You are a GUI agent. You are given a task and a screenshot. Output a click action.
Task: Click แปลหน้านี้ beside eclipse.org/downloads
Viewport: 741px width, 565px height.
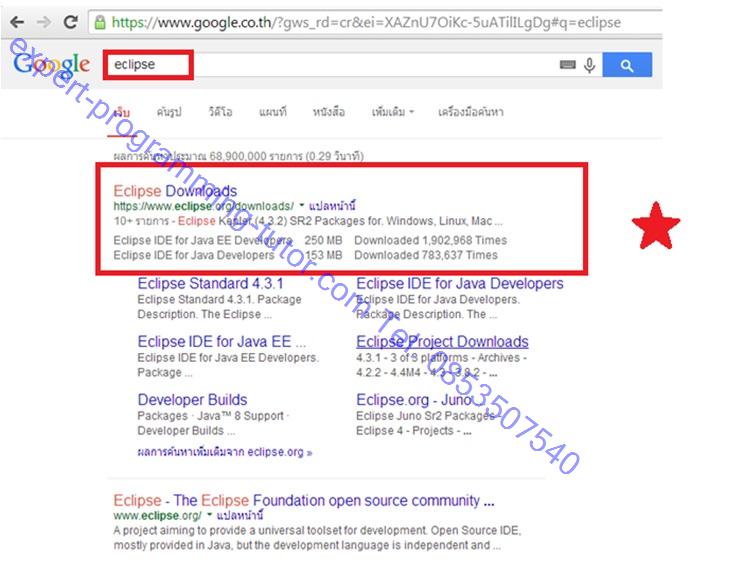[332, 206]
